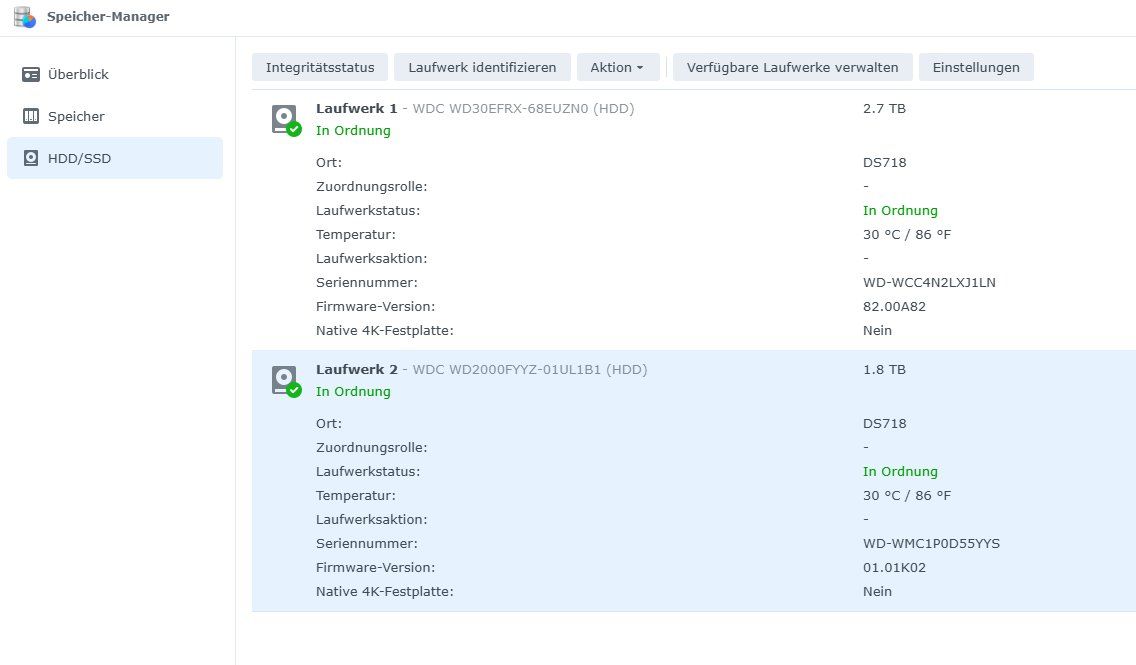Select the HDD/SSD section
Image resolution: width=1136 pixels, height=665 pixels.
point(115,158)
